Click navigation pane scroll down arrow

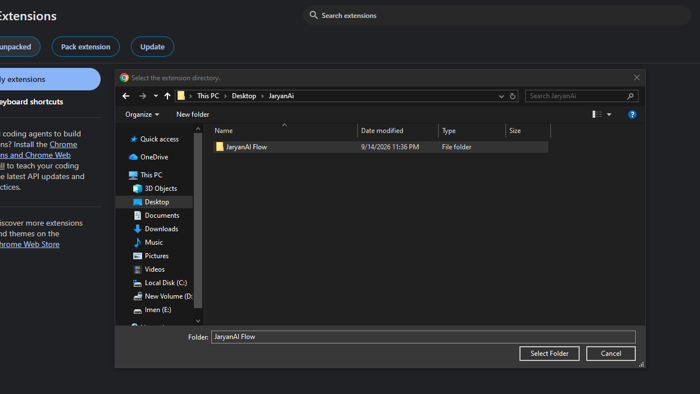point(198,321)
